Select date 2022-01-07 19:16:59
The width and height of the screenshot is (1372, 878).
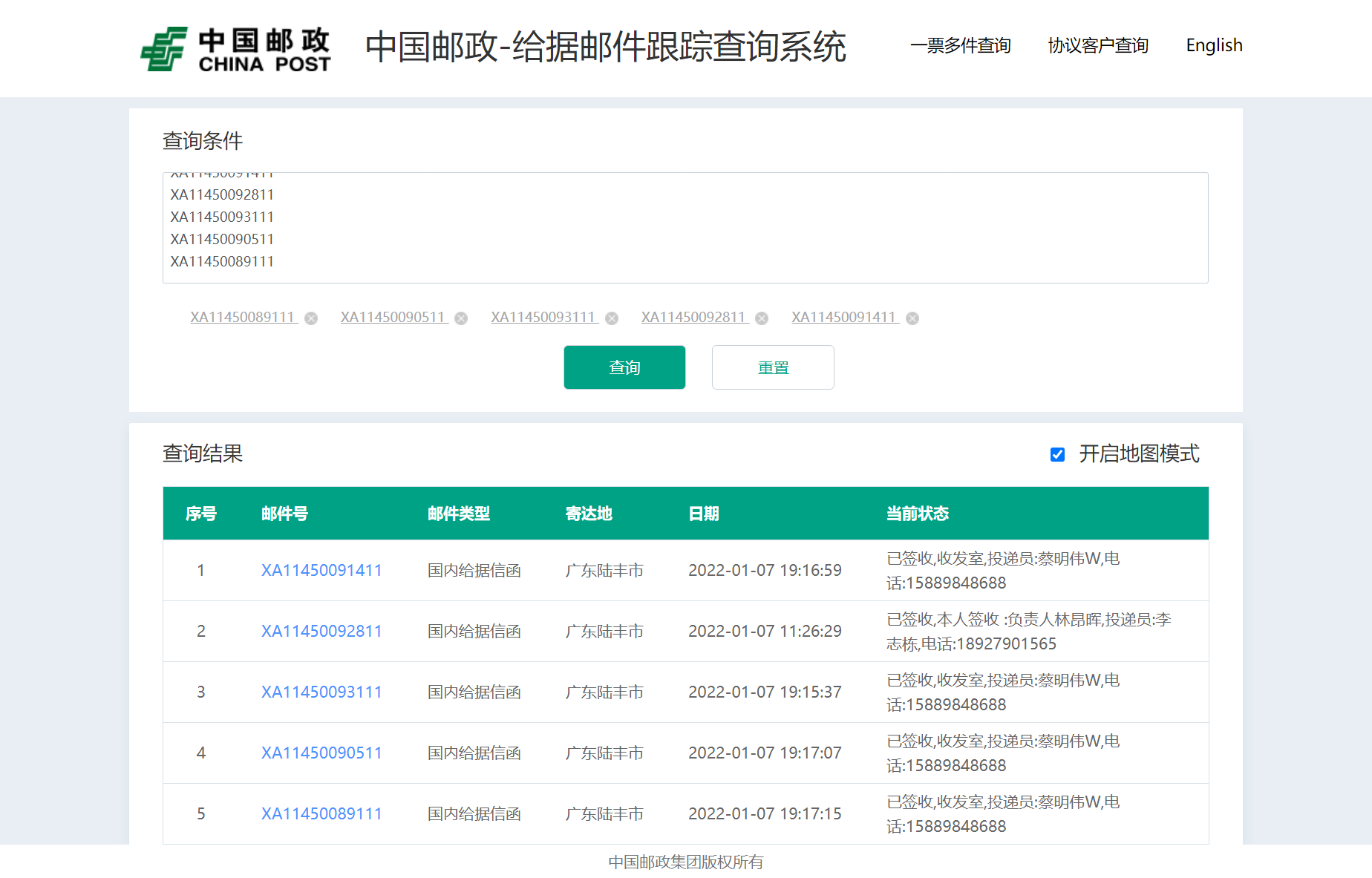pos(765,570)
